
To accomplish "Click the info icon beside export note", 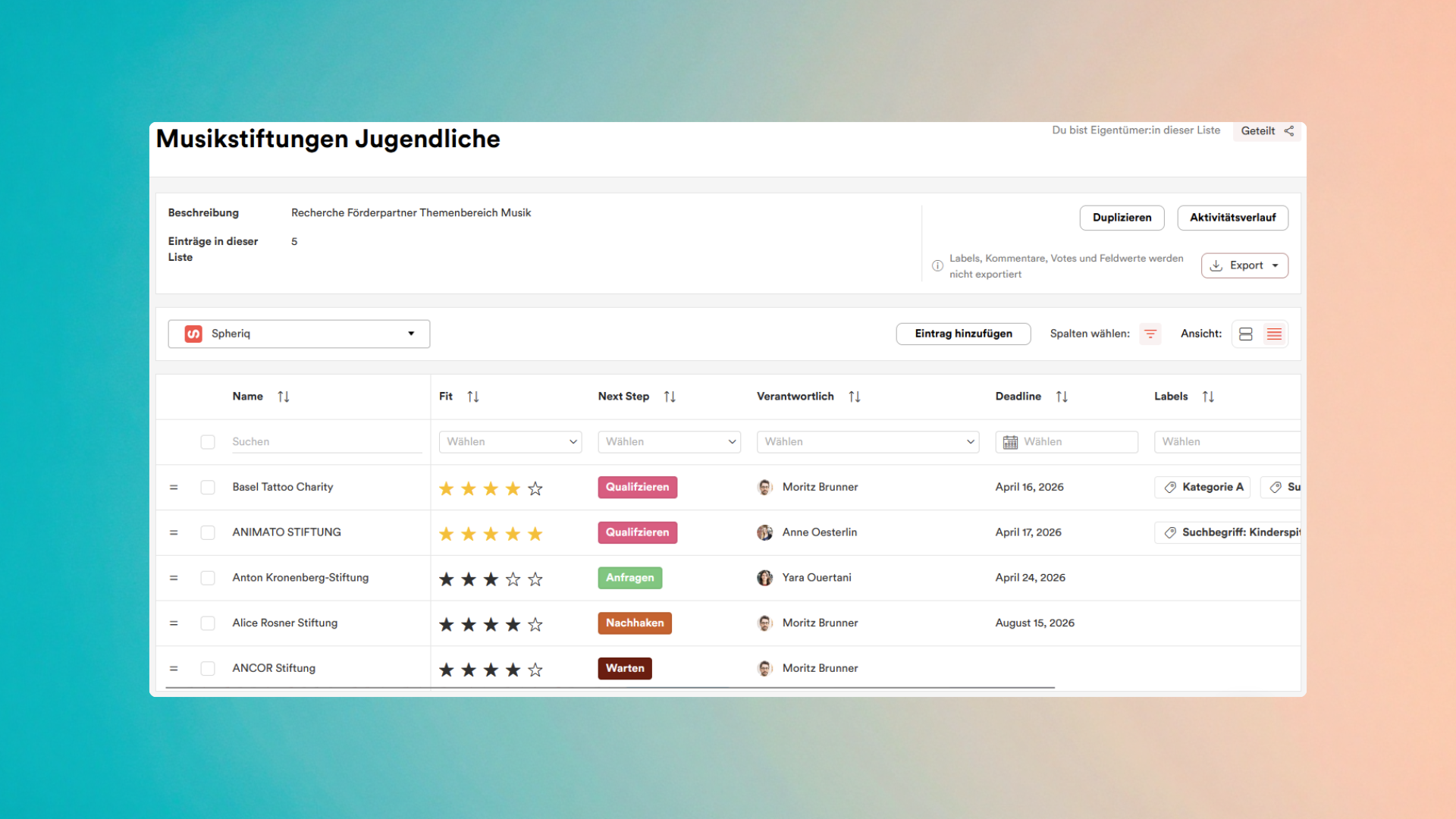I will [937, 266].
